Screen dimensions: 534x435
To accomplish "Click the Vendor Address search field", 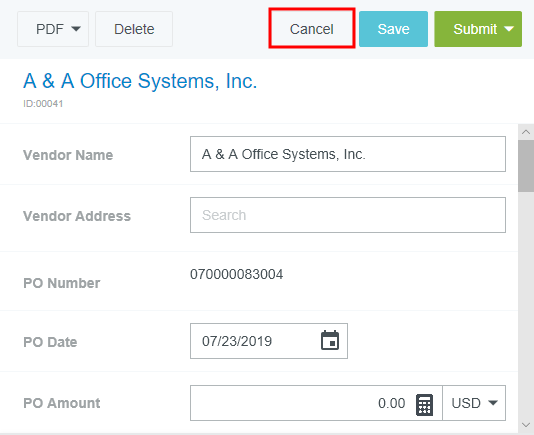I will pyautogui.click(x=348, y=215).
